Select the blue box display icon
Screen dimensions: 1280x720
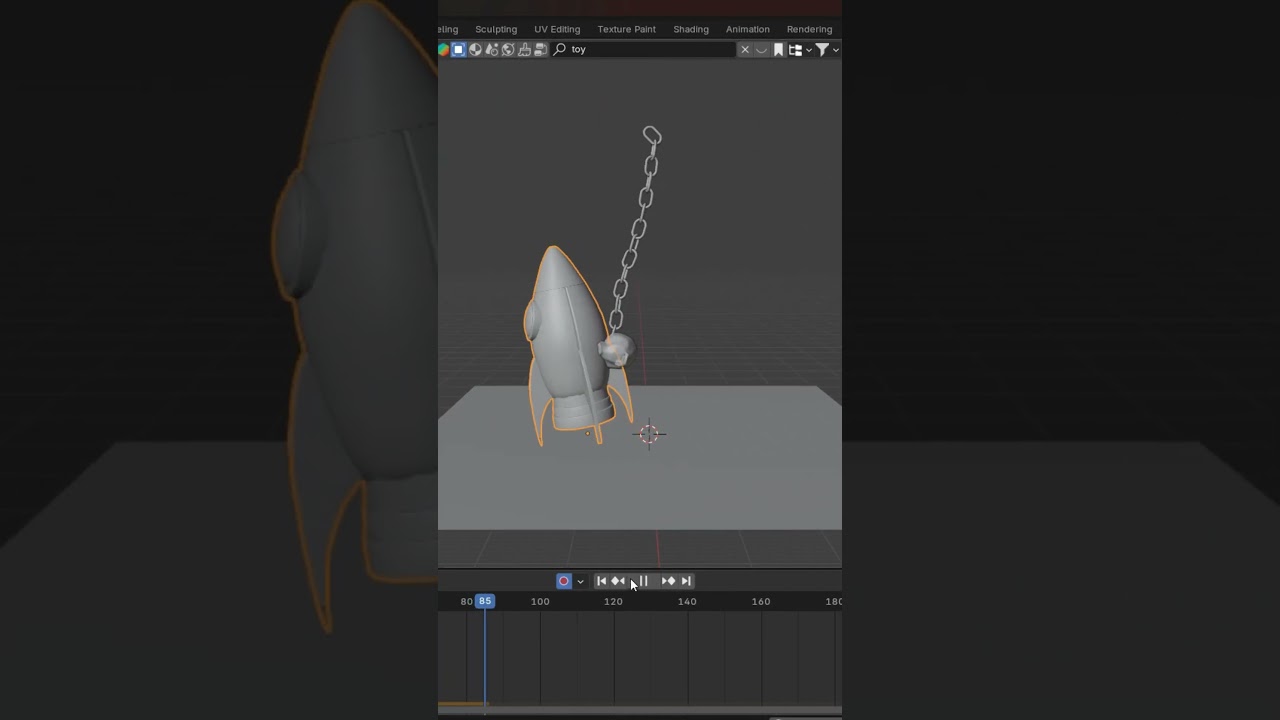(459, 49)
